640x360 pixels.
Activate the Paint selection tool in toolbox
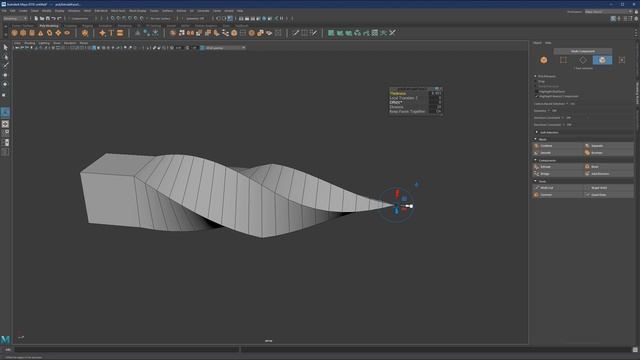tap(5, 66)
